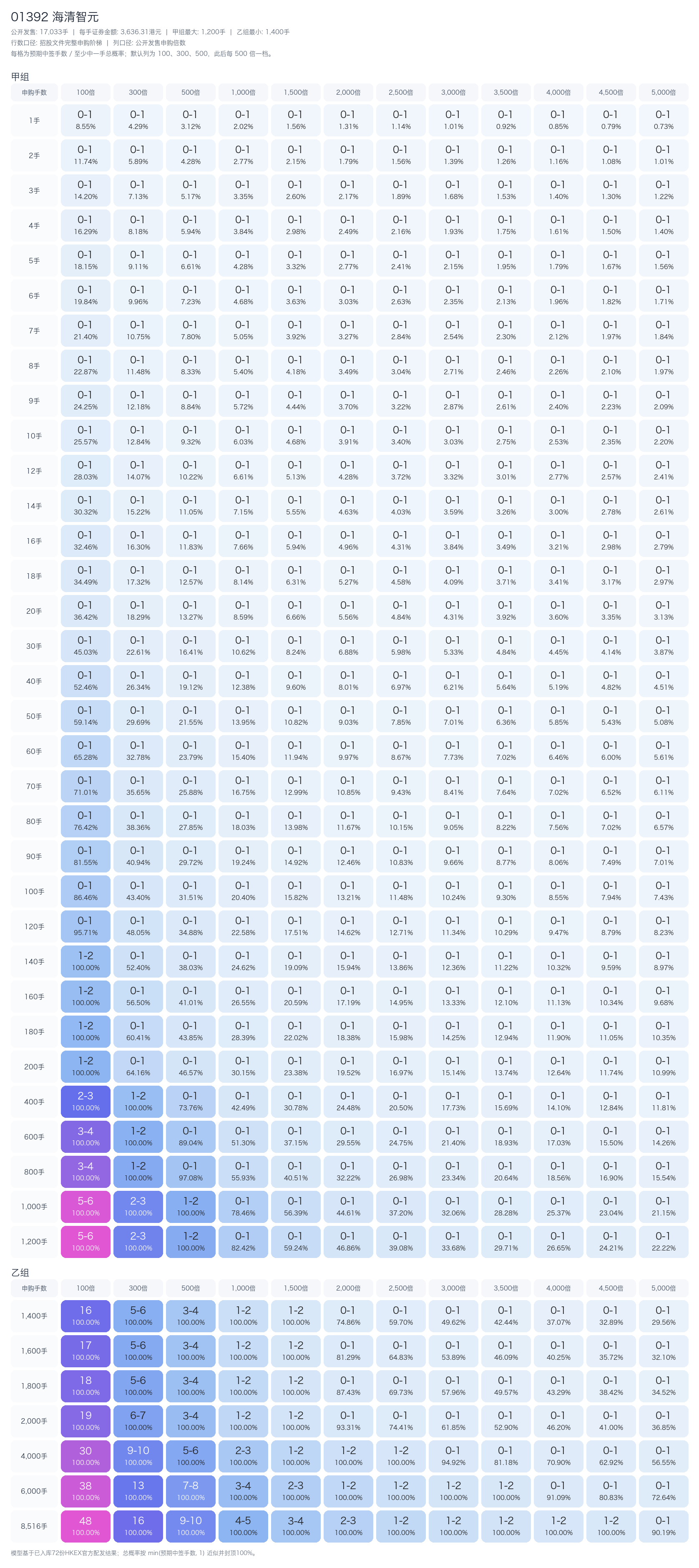Screen dimensions: 699x1568
Task: Select the 100倍 column header in 甲组
Action: 85,93
